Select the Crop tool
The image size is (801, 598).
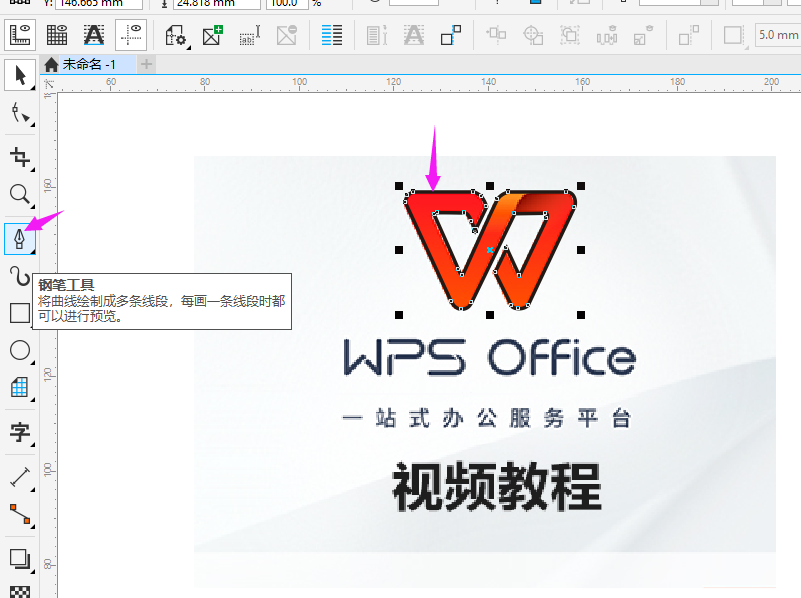pos(20,157)
